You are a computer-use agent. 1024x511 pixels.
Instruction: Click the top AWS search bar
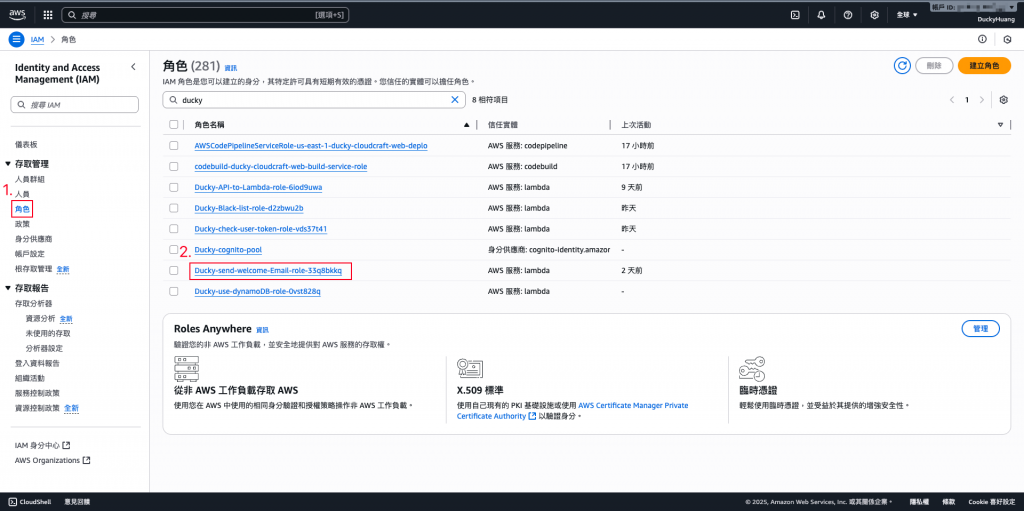205,14
